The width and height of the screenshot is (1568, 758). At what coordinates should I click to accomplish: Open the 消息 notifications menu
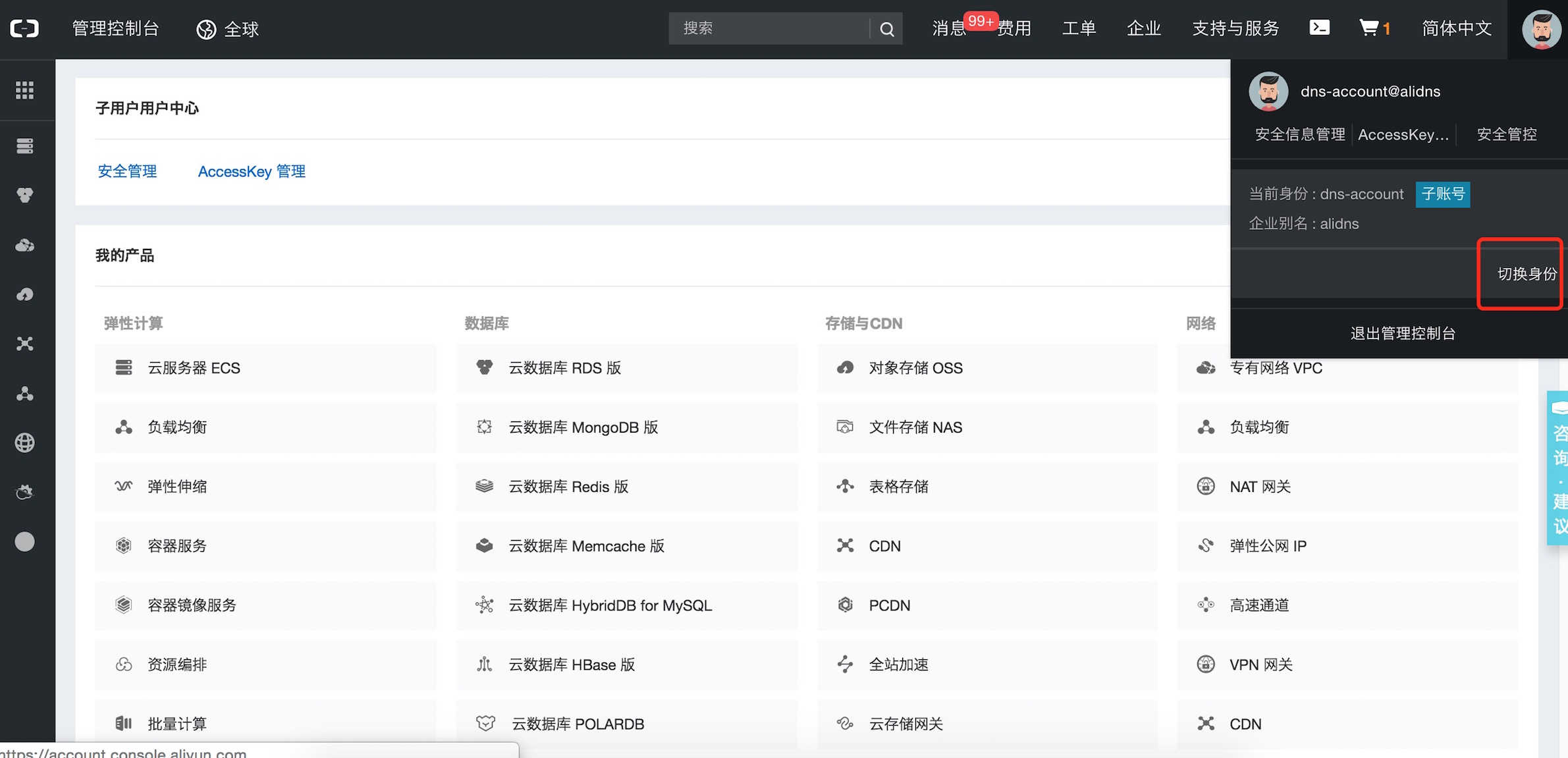point(949,28)
